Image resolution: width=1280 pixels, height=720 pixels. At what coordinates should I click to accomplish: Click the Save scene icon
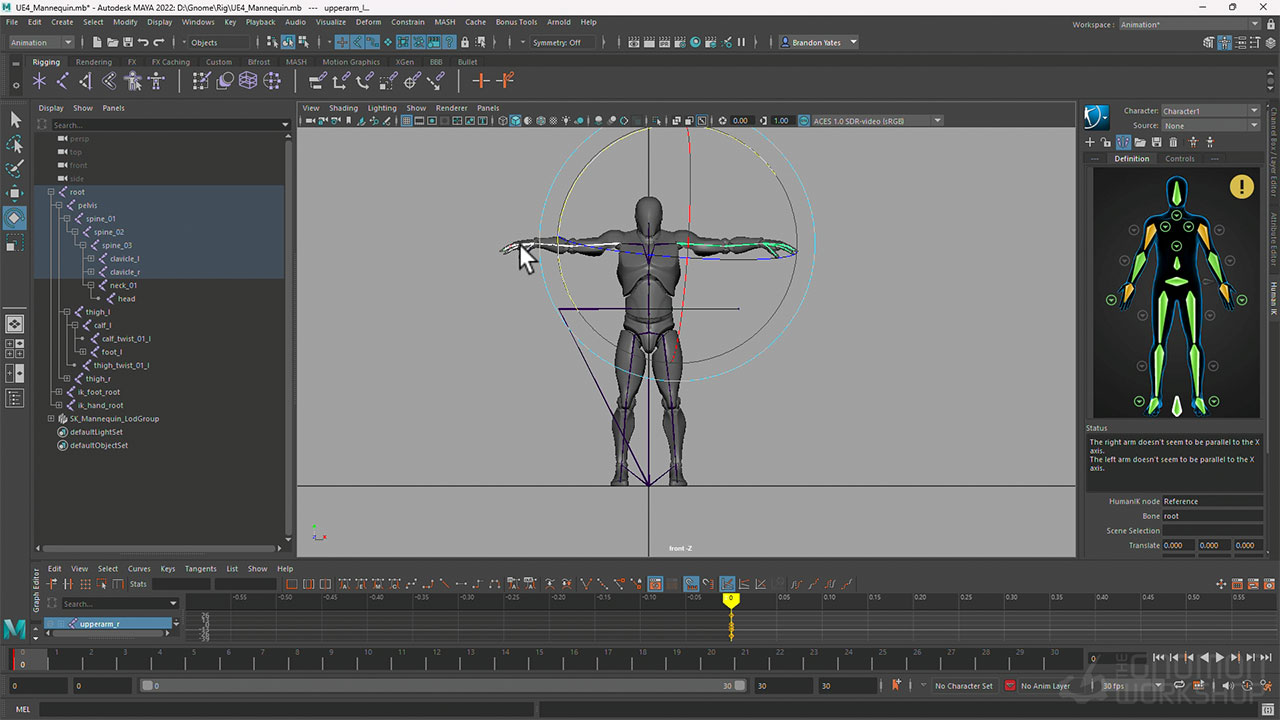coord(127,42)
